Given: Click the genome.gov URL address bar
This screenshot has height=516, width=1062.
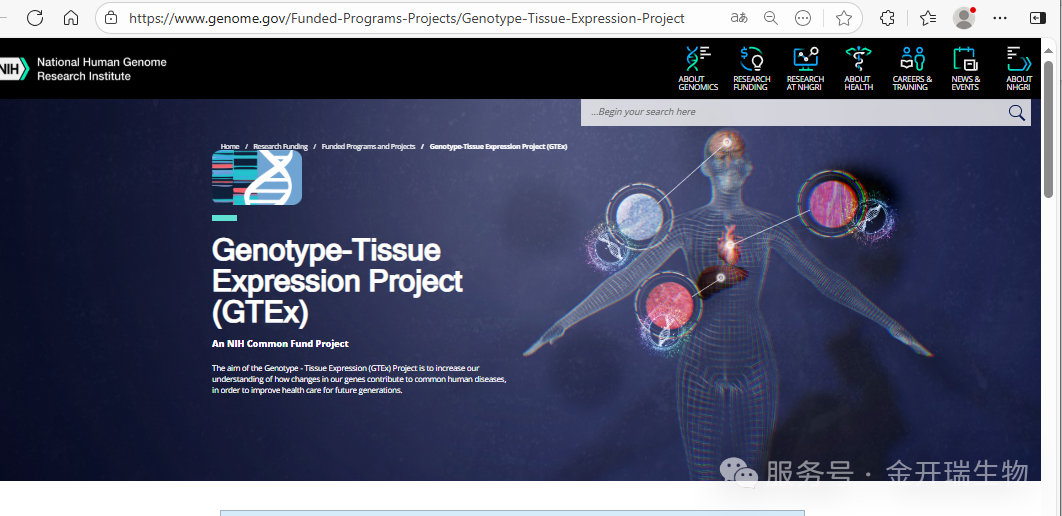Looking at the screenshot, I should point(406,18).
